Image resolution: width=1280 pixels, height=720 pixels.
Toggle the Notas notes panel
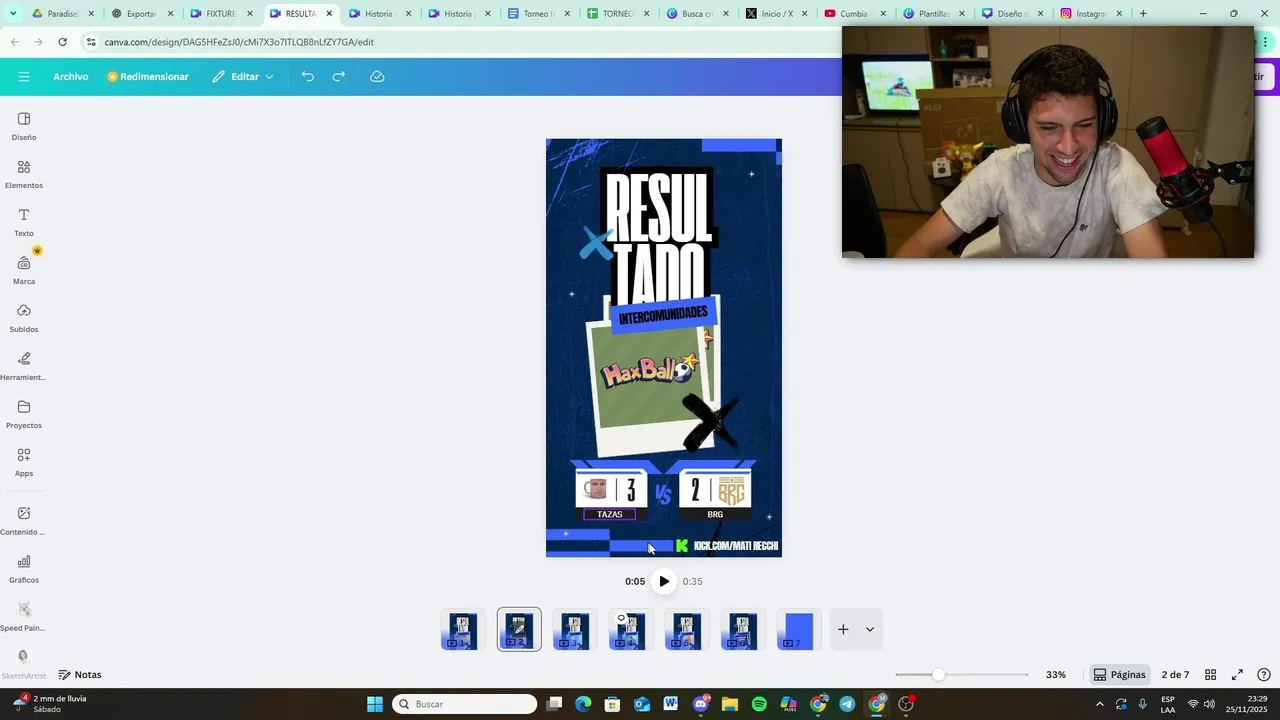click(x=80, y=675)
